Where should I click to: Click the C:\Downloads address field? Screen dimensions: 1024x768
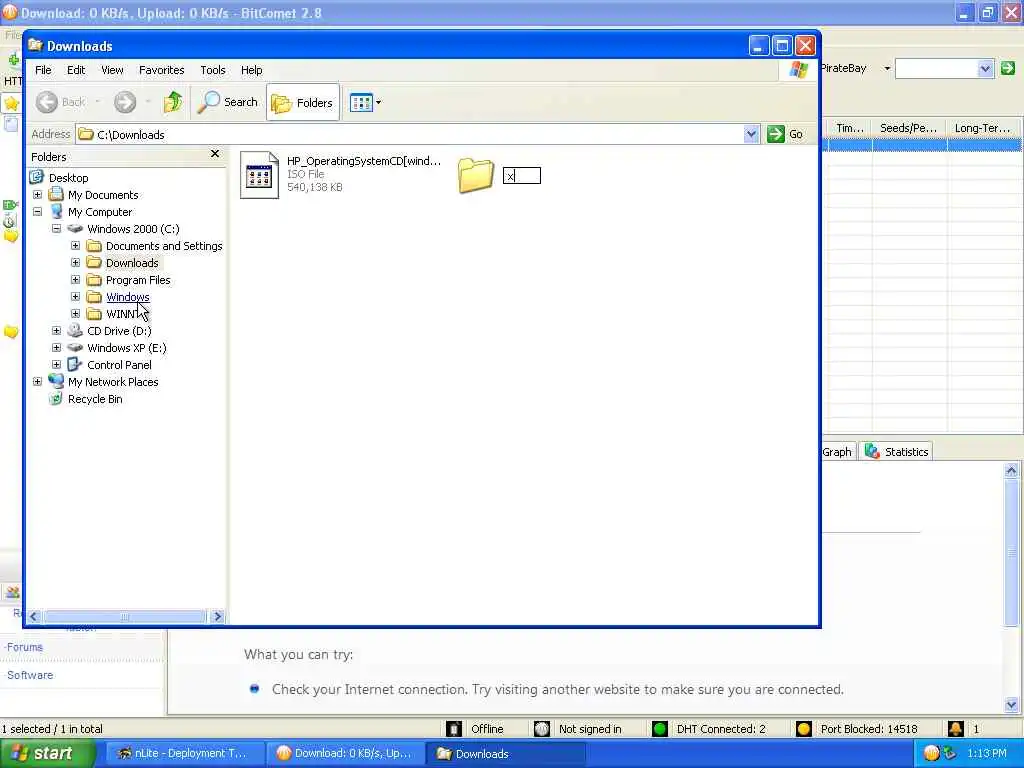pyautogui.click(x=410, y=134)
